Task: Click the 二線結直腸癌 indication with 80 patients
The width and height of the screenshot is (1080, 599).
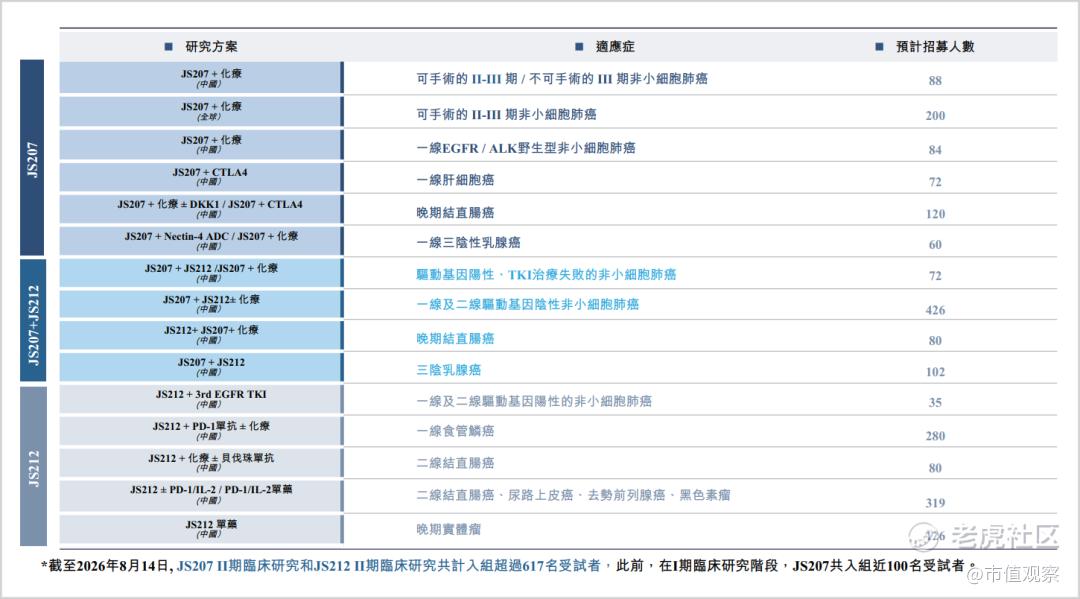Action: click(455, 463)
